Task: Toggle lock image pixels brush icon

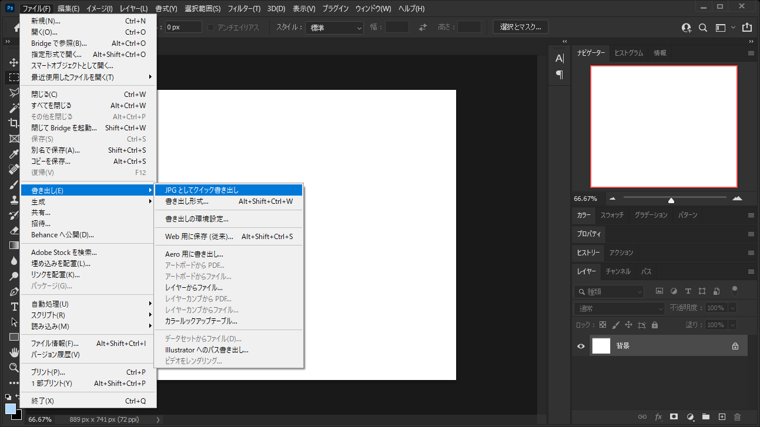Action: tap(616, 325)
